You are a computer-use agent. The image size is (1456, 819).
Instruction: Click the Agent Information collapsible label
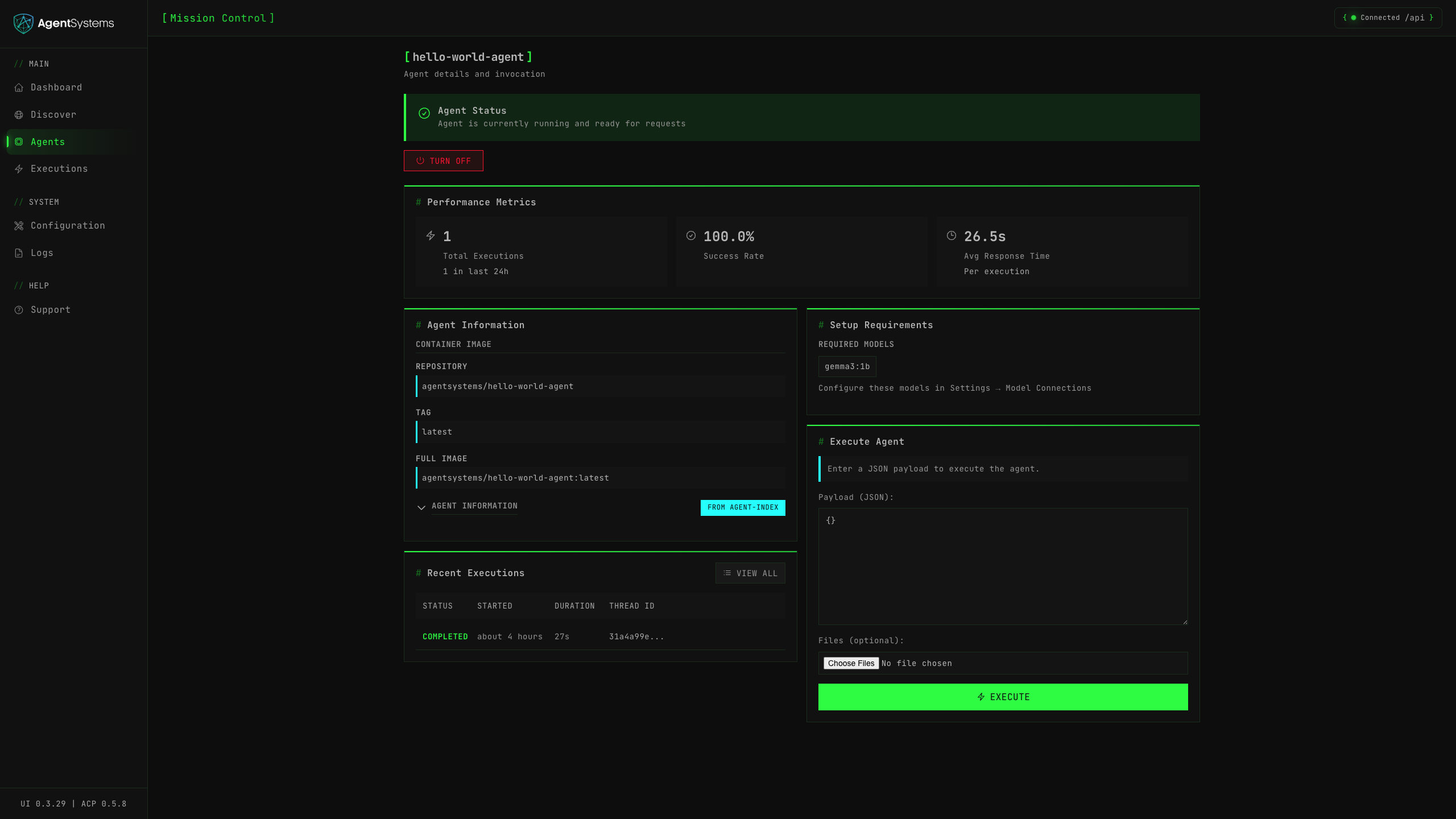pos(474,506)
